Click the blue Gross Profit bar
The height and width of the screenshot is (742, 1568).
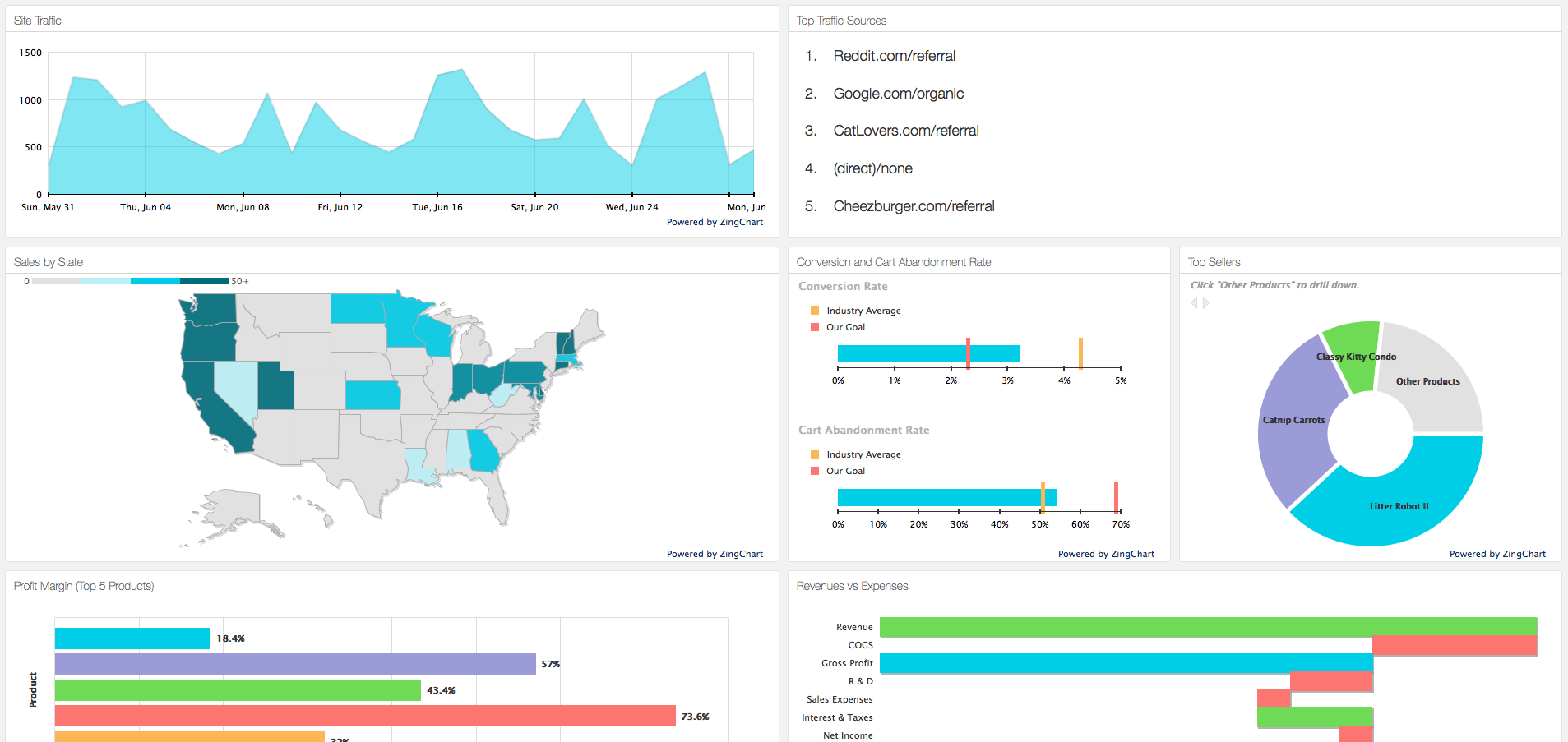[x=1126, y=663]
